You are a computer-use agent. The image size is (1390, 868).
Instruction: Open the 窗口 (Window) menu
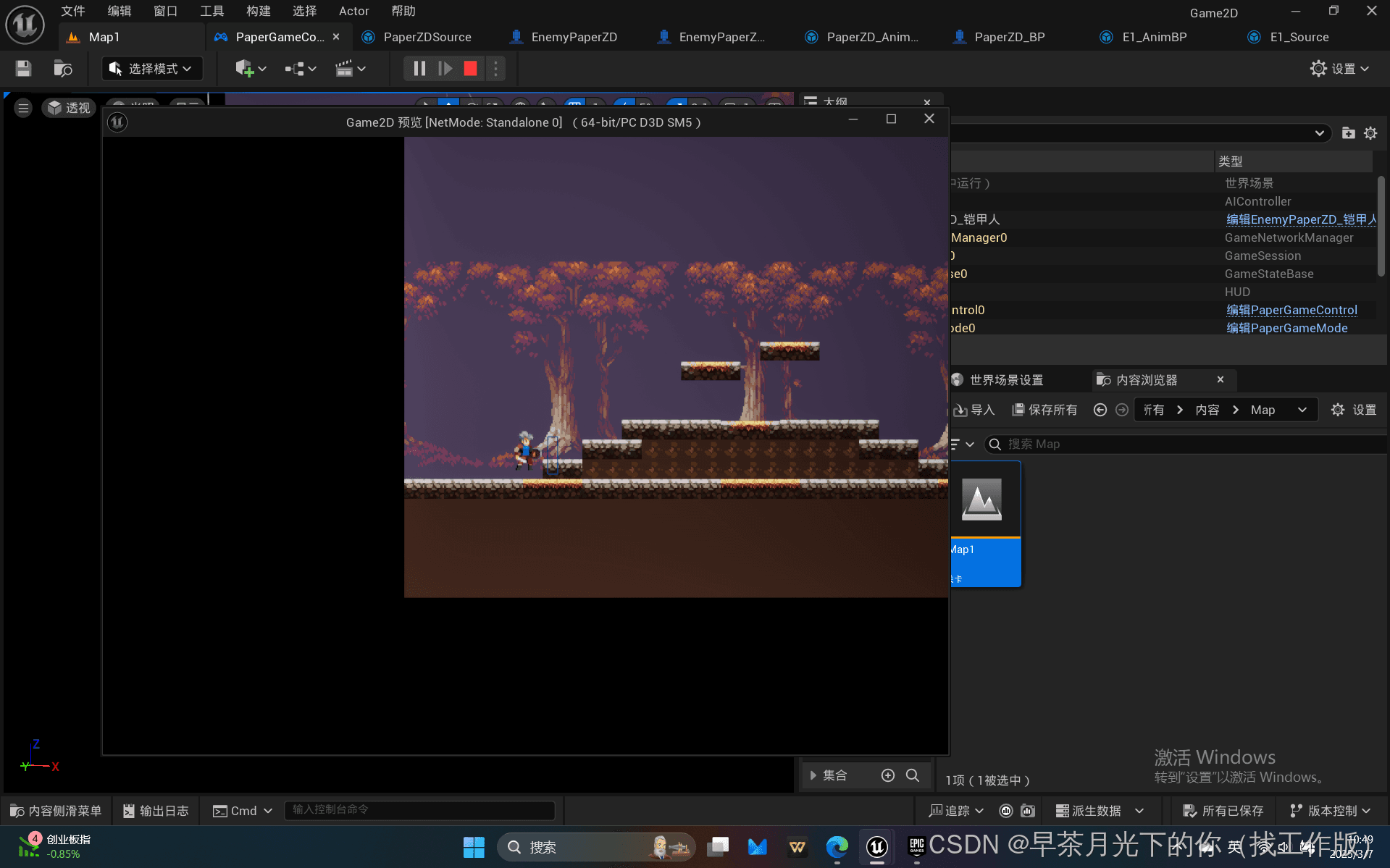(165, 11)
